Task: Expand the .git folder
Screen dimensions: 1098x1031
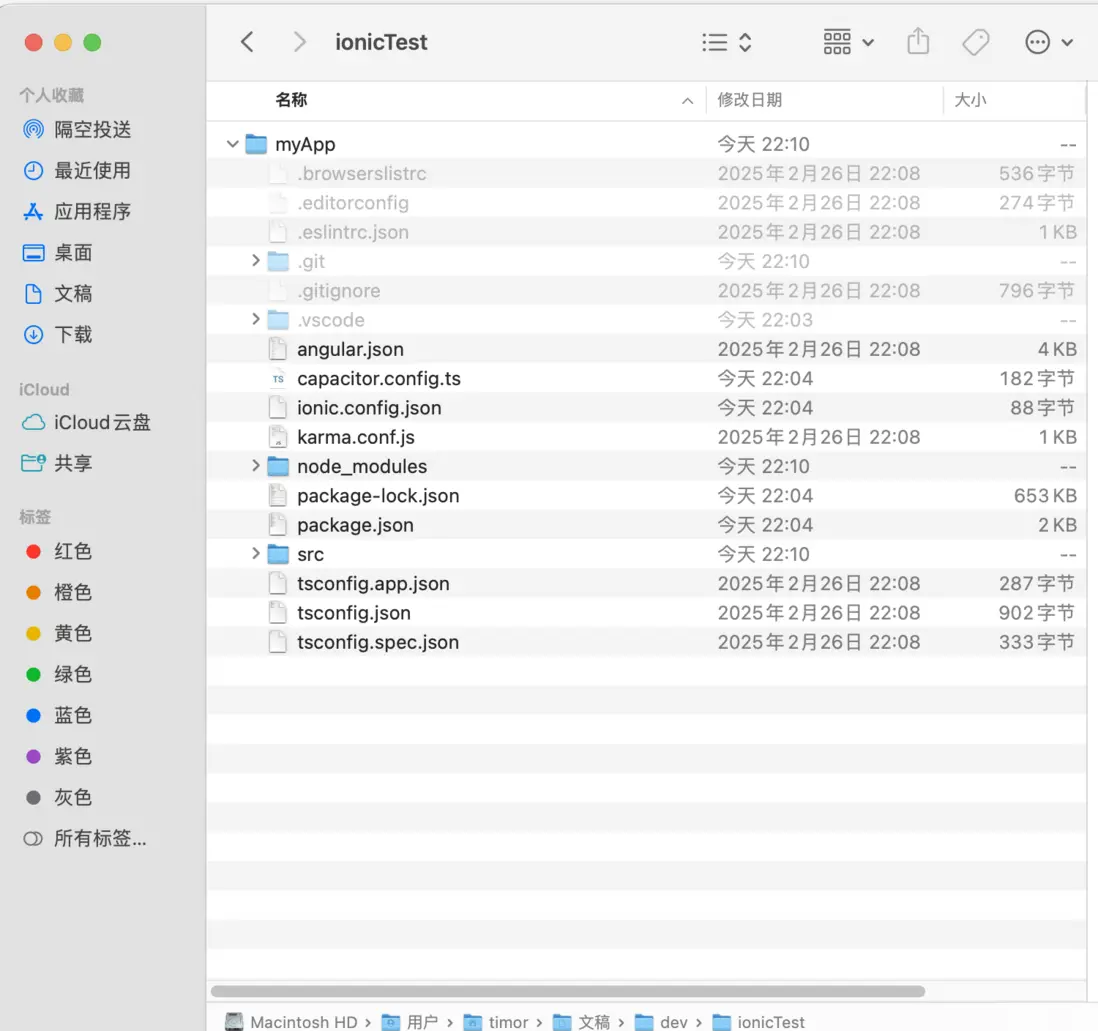Action: [x=256, y=261]
